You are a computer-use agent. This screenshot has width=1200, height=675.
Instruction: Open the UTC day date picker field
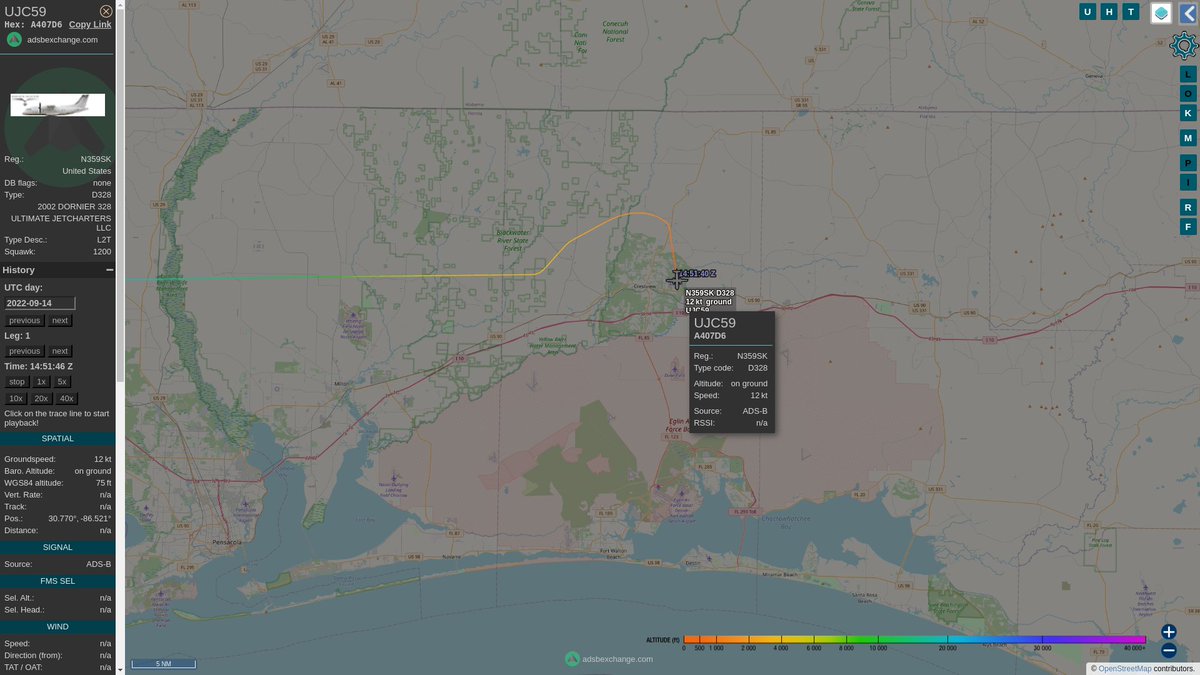(38, 302)
